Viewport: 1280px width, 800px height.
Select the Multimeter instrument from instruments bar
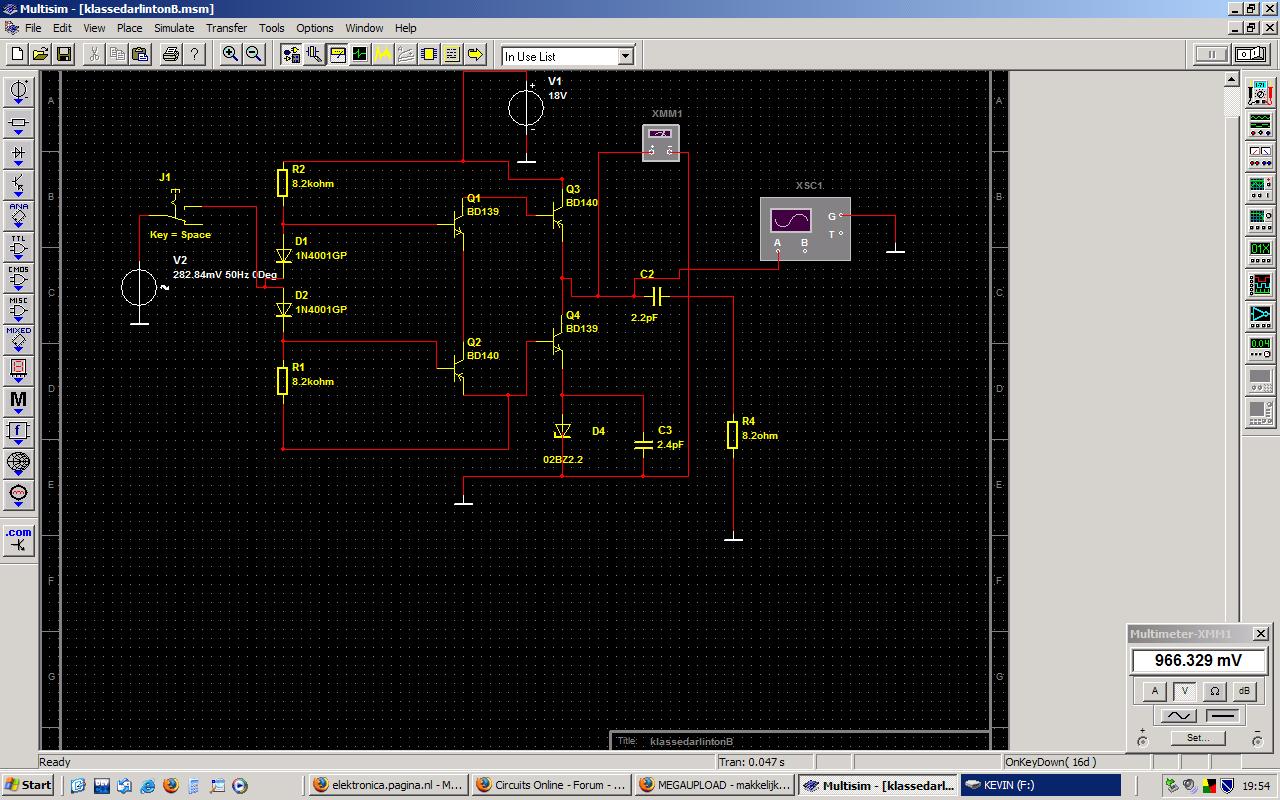(1260, 94)
